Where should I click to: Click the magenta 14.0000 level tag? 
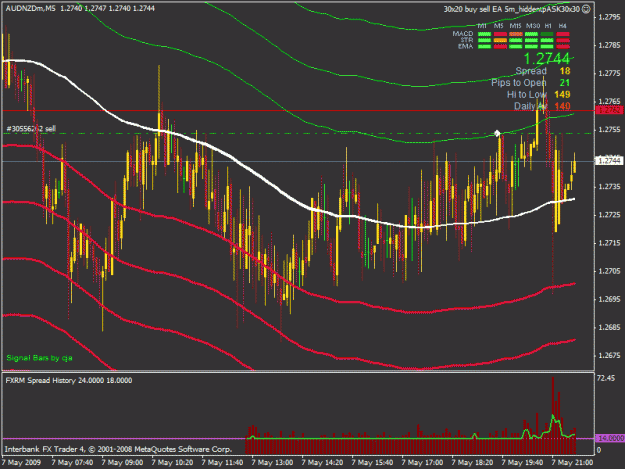point(610,438)
